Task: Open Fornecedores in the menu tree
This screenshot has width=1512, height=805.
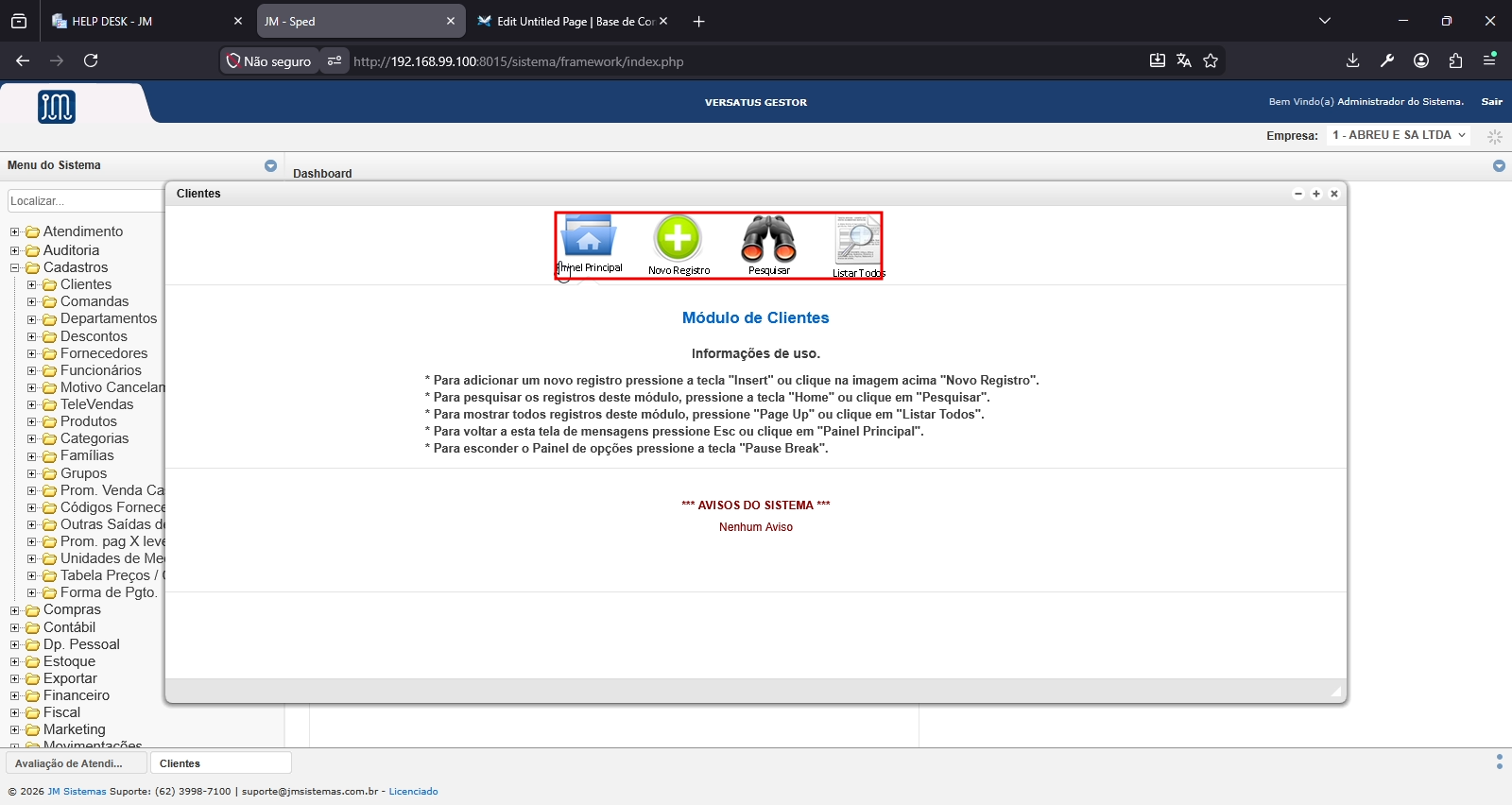Action: pyautogui.click(x=104, y=353)
